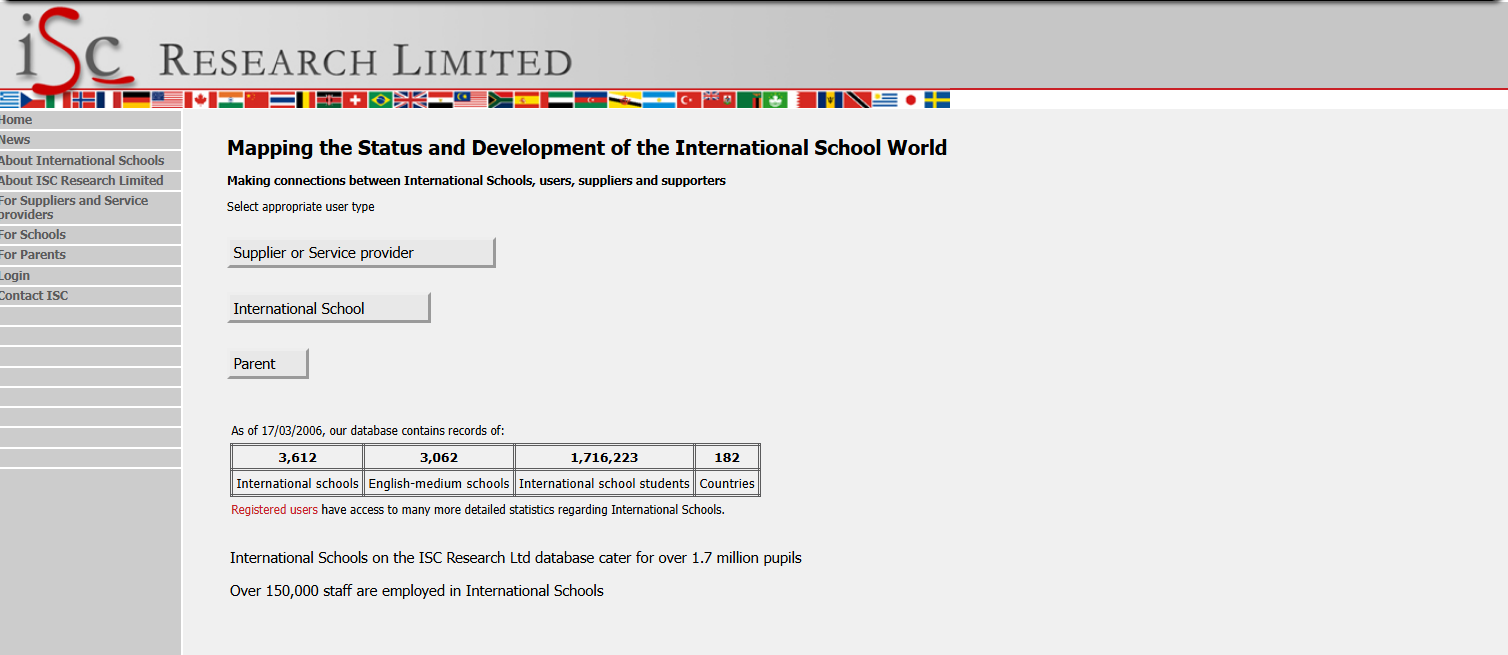Open About International Schools in sidebar
This screenshot has width=1508, height=655.
[82, 161]
